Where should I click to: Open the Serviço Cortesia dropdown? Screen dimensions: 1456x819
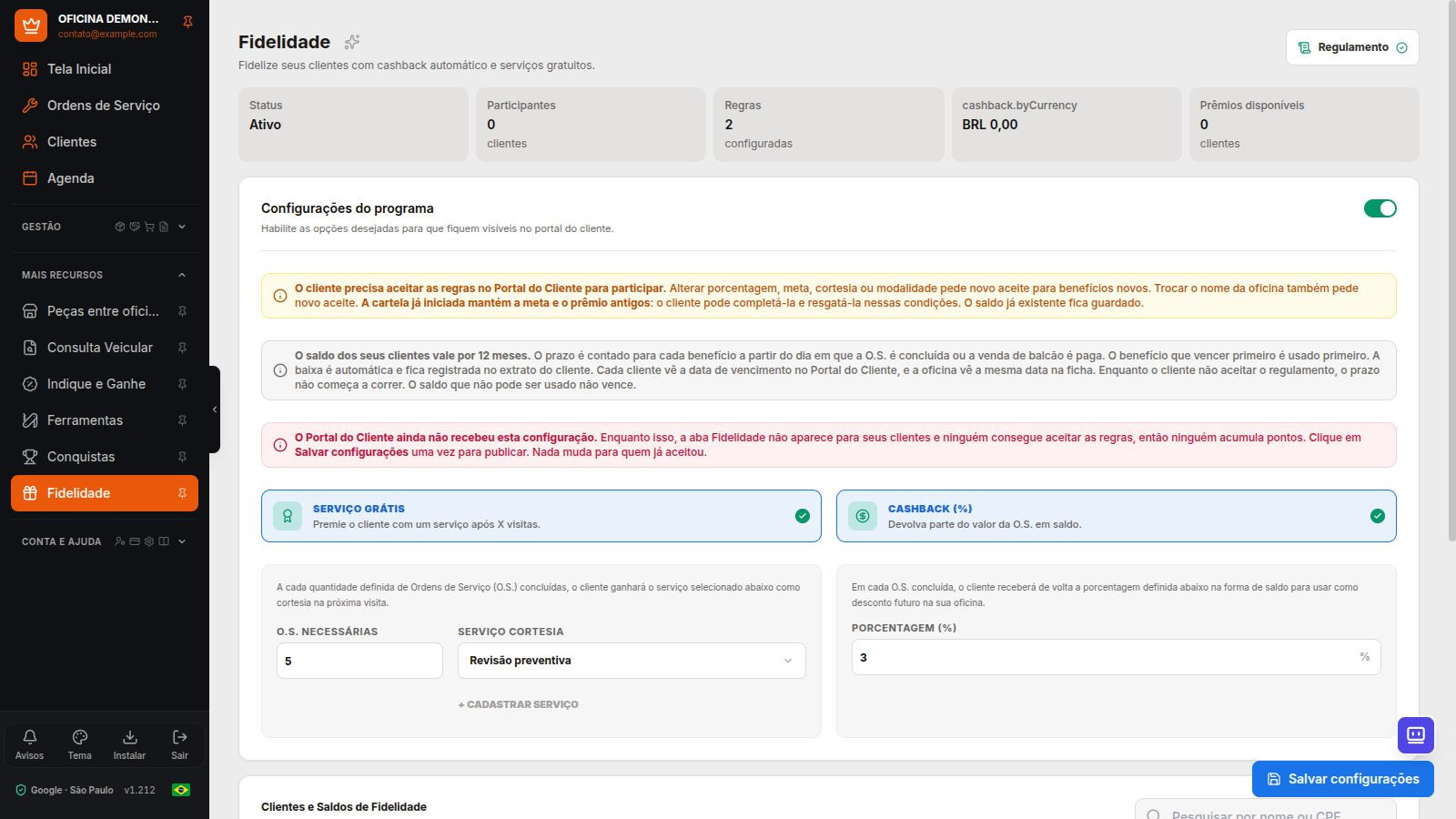[x=632, y=661]
